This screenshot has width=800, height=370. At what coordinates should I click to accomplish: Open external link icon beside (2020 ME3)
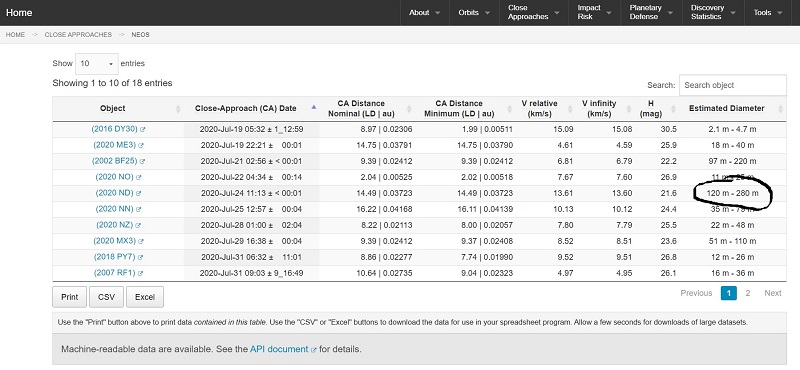tap(141, 146)
